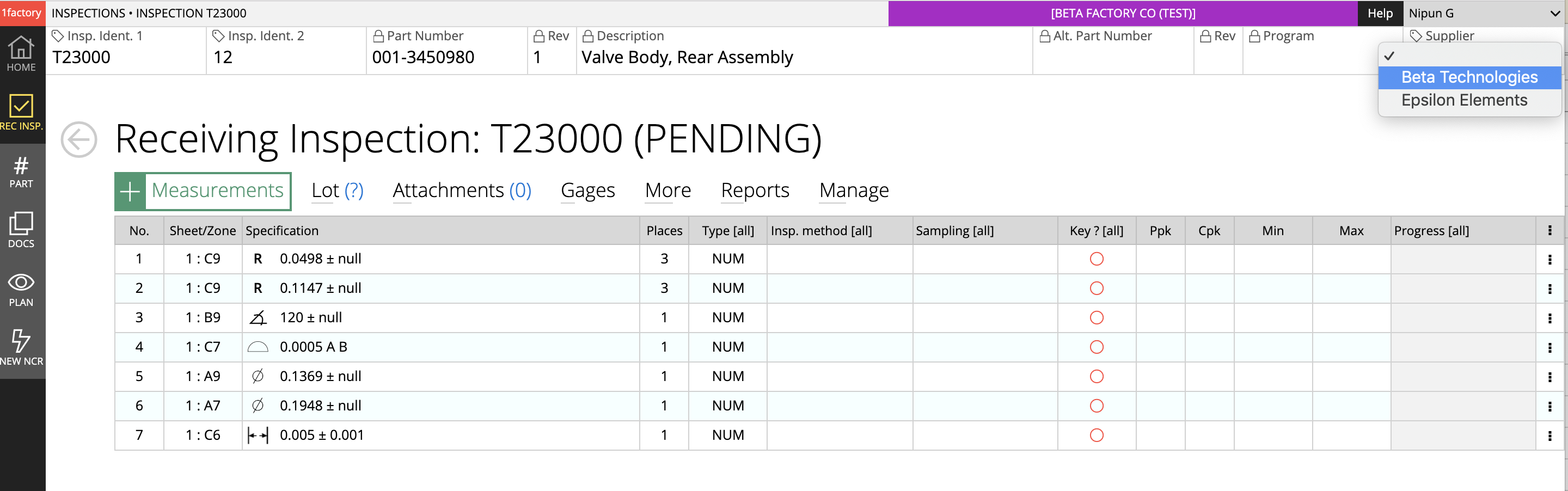Open Attachments (0) link

[x=461, y=191]
